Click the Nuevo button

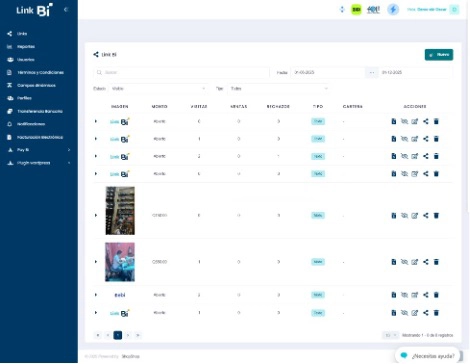point(439,55)
